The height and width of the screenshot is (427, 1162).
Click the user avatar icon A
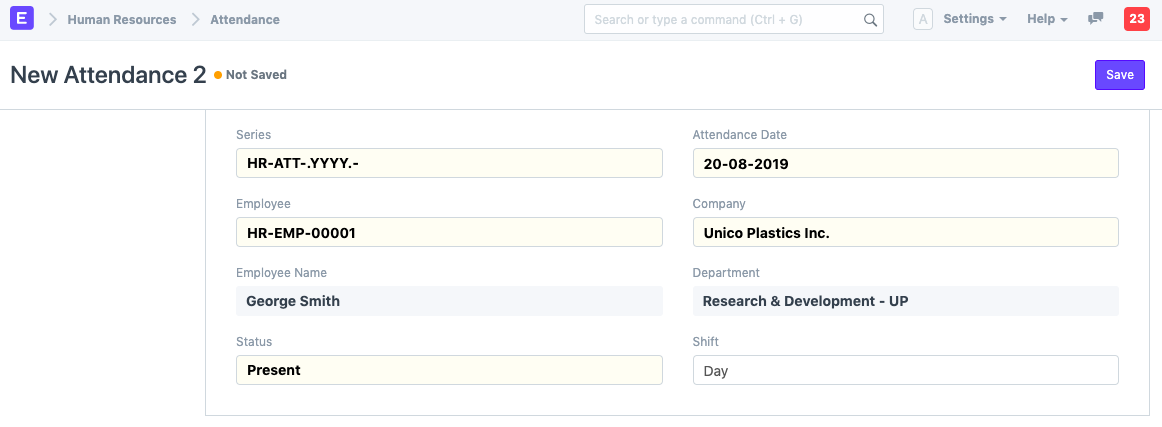(x=923, y=19)
